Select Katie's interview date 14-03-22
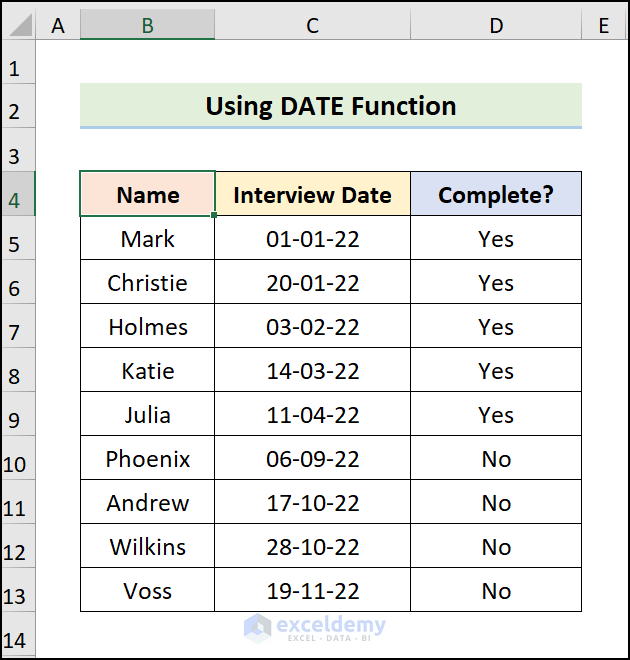Screen dimensions: 630x660 (312, 371)
